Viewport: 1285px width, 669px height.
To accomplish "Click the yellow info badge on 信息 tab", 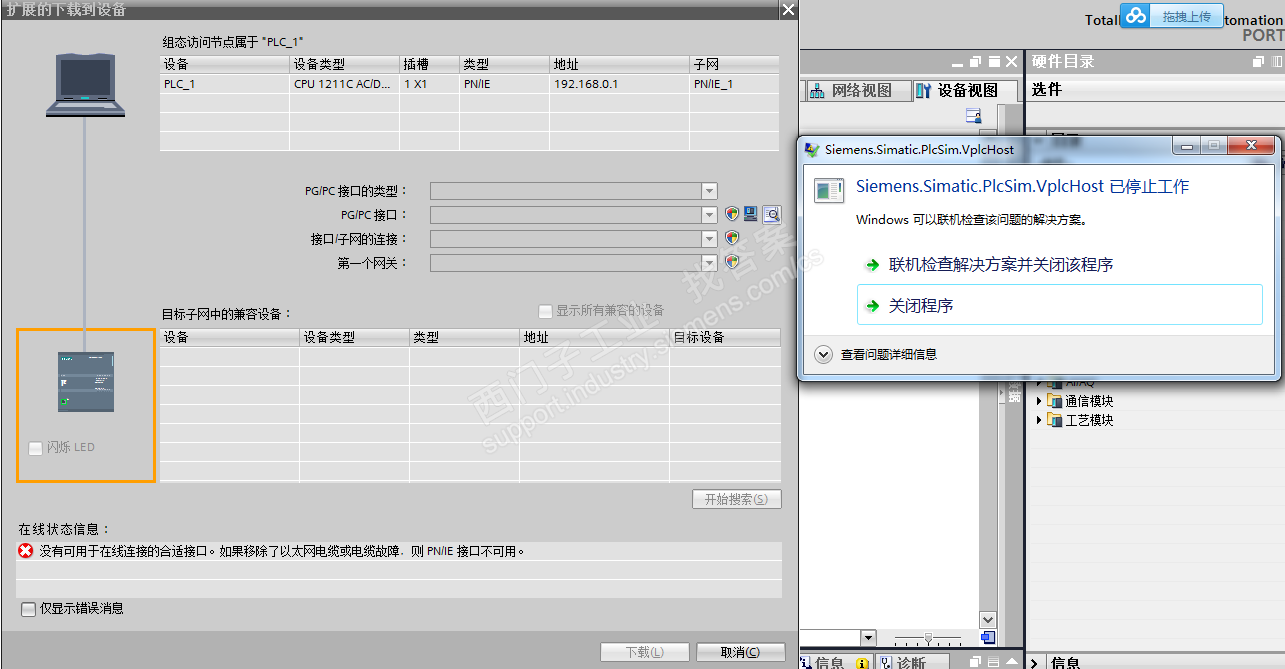I will click(x=863, y=663).
